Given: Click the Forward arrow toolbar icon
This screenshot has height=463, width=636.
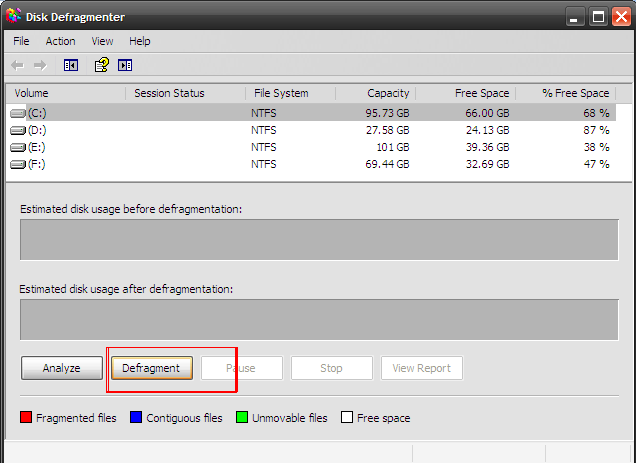Looking at the screenshot, I should pos(40,65).
